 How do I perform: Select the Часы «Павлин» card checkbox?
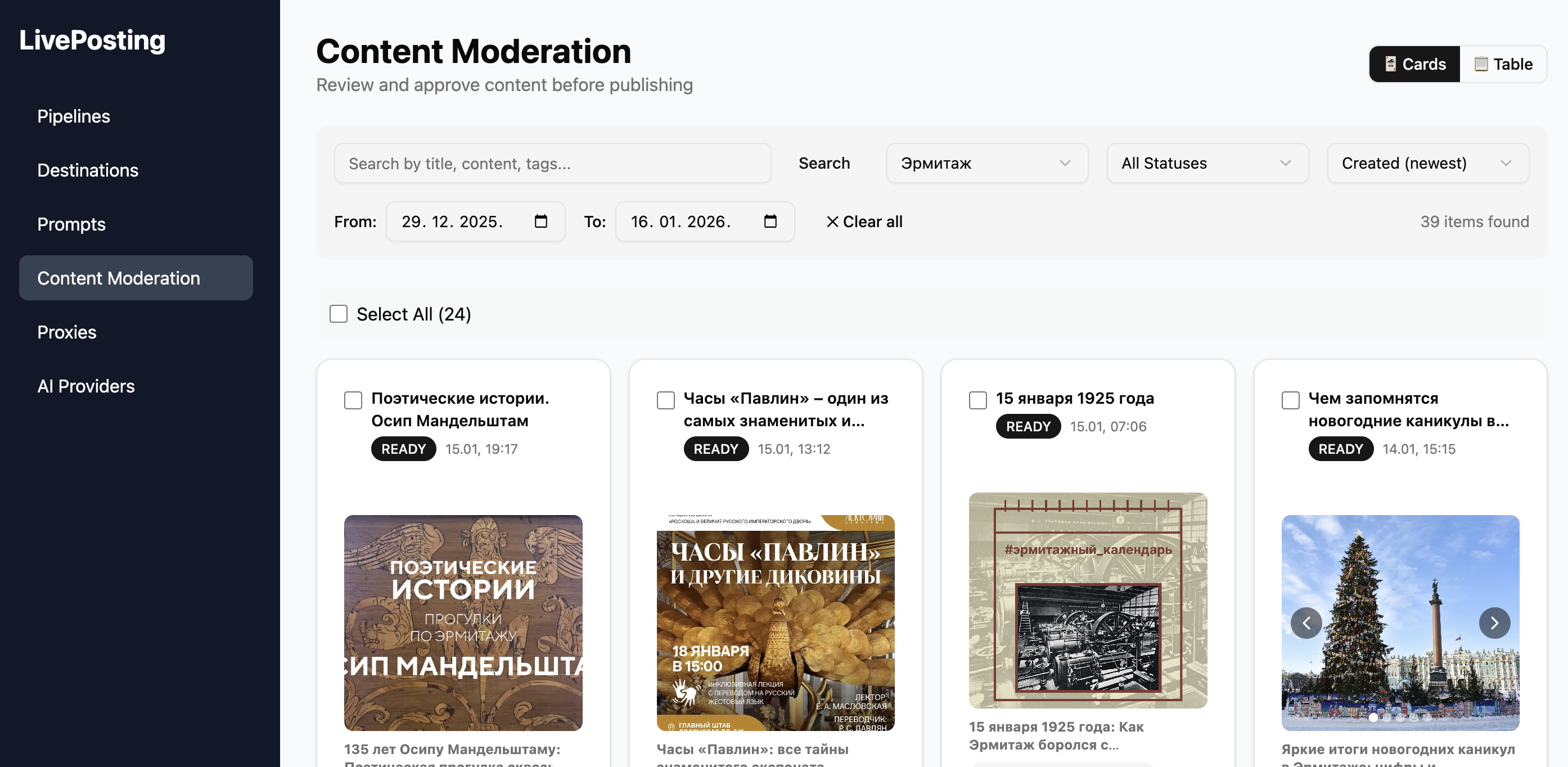(665, 400)
